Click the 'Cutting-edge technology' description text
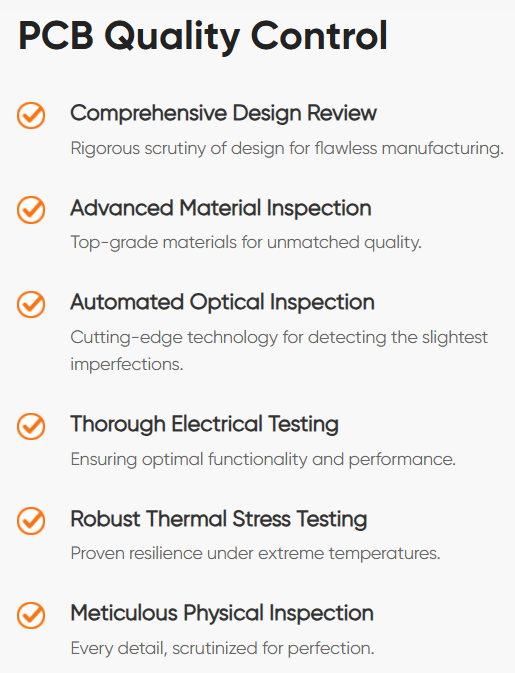Image resolution: width=515 pixels, height=673 pixels. [x=279, y=351]
